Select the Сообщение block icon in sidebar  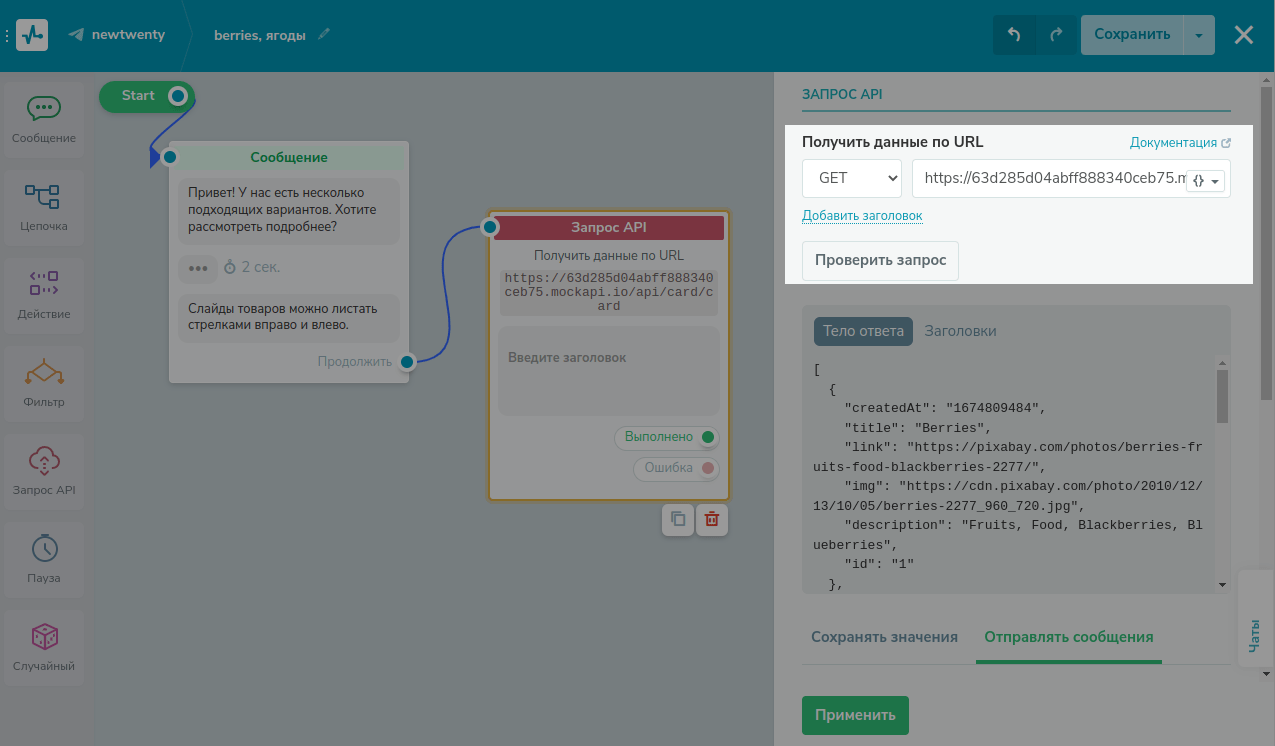44,108
